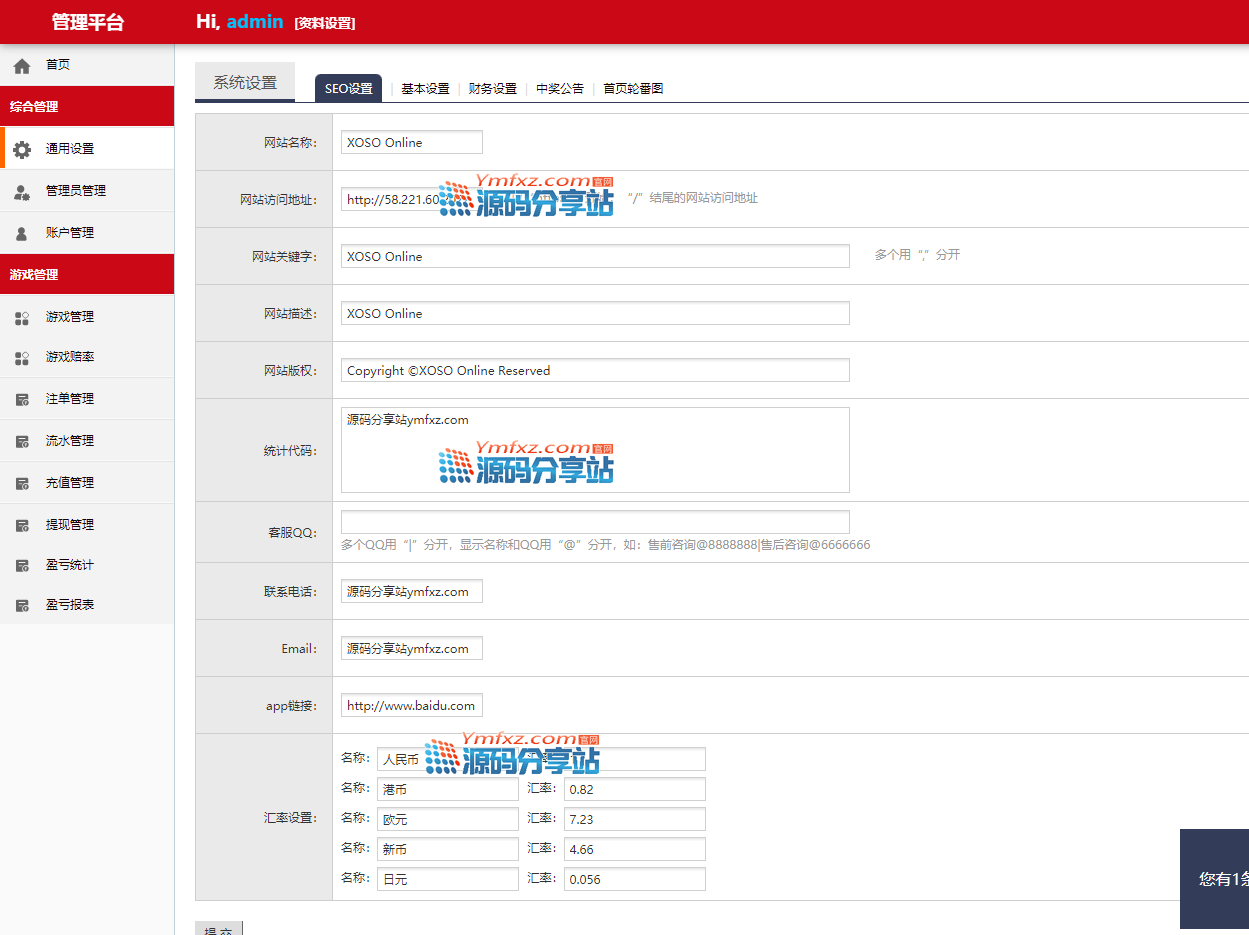Click the 充值管理 sidebar icon

(x=22, y=484)
